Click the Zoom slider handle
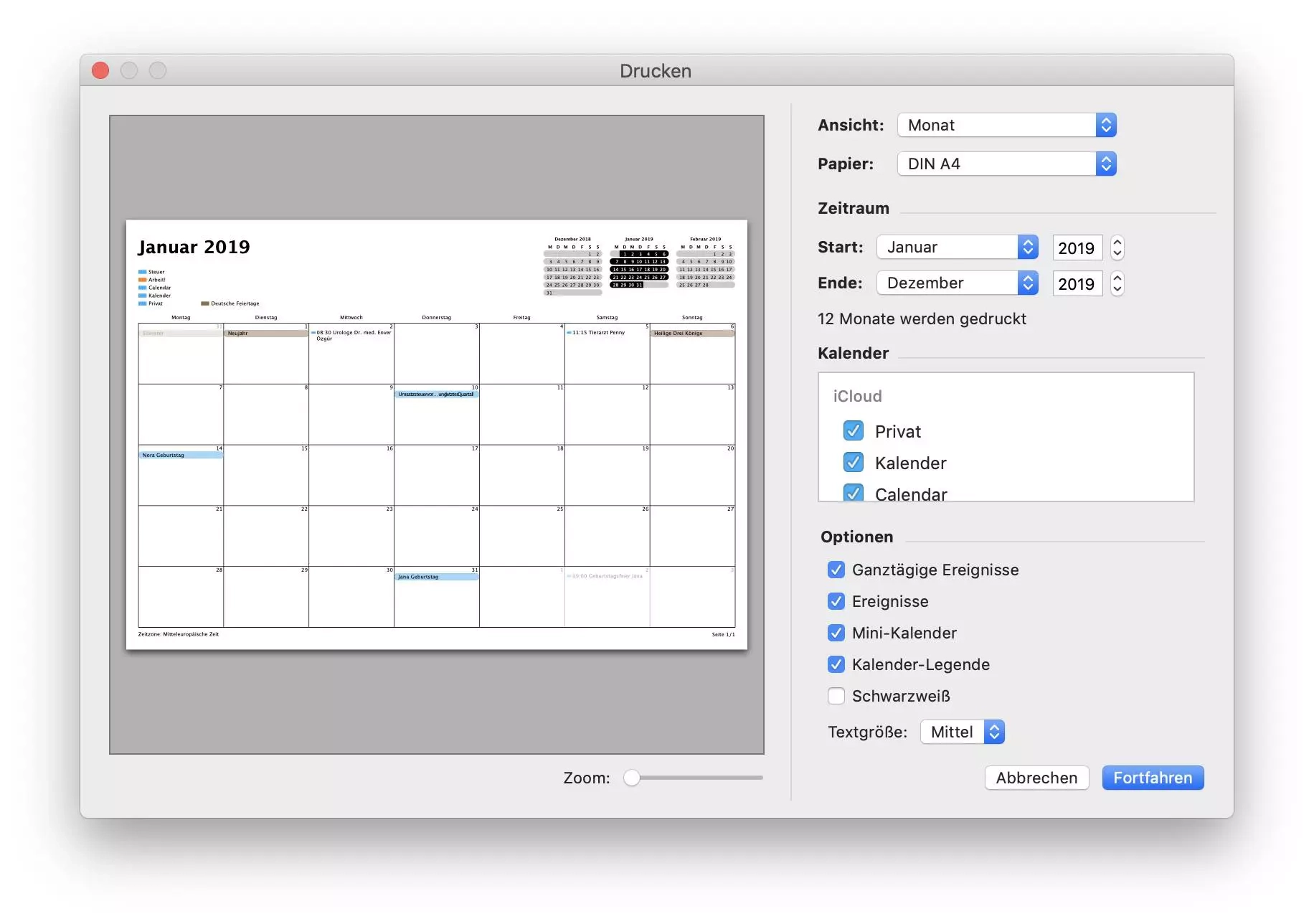Viewport: 1314px width, 924px height. 631,778
